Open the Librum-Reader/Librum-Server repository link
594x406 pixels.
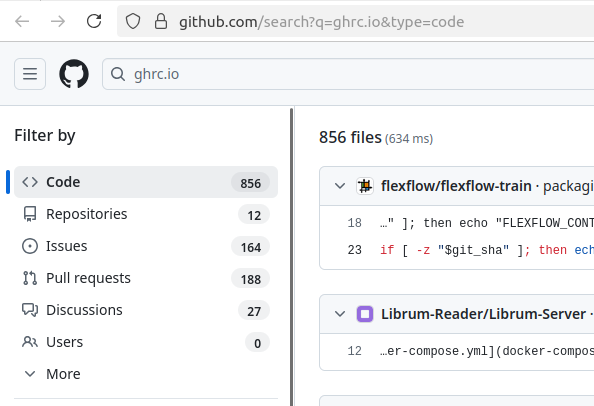[x=483, y=314]
